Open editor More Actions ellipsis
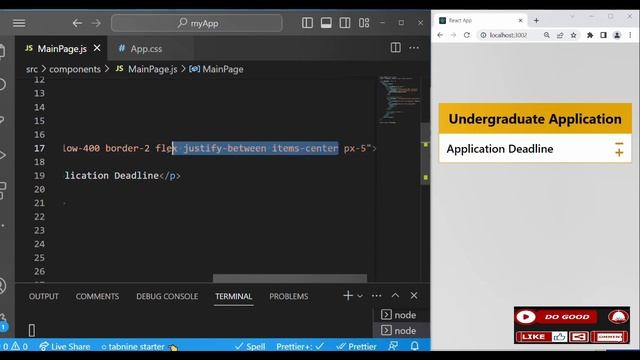The width and height of the screenshot is (640, 360). 414,48
